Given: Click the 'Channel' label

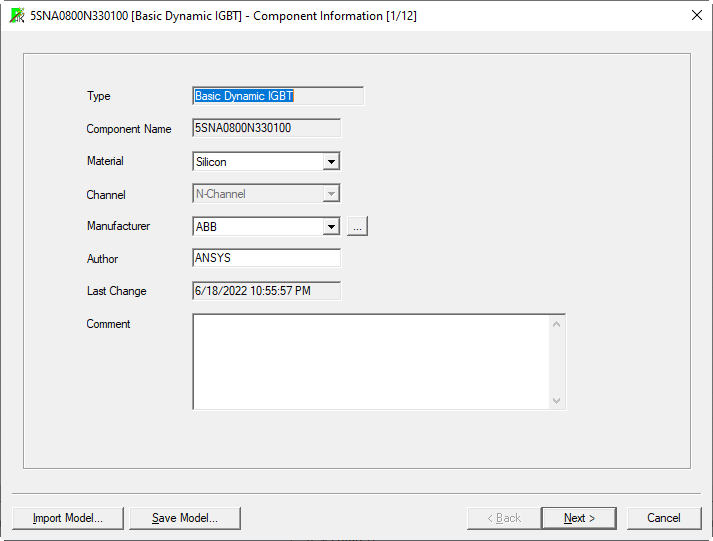Looking at the screenshot, I should 106,195.
